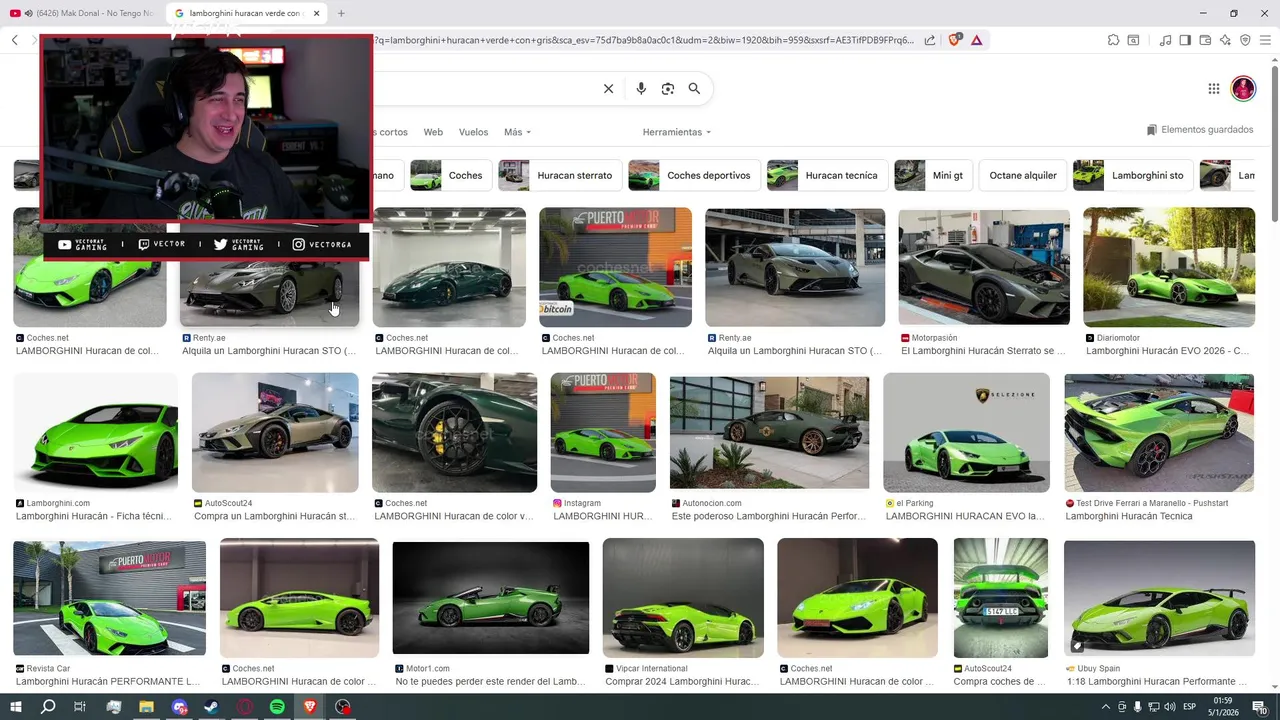Open the taskbar clock showing 01:59
This screenshot has height=720, width=1280.
(x=1222, y=707)
